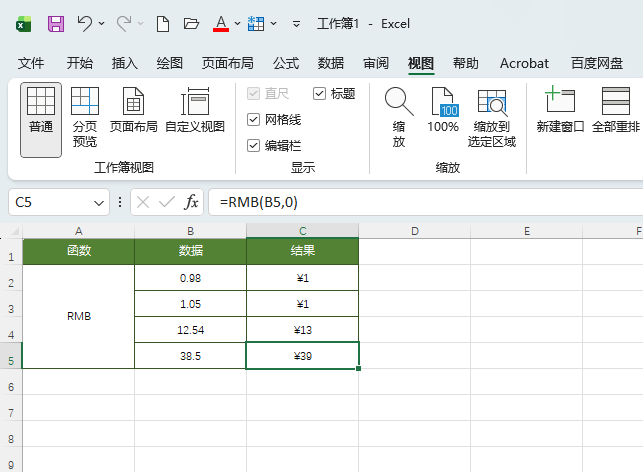The height and width of the screenshot is (472, 643).
Task: Select cell containing 12.54
Action: point(191,330)
